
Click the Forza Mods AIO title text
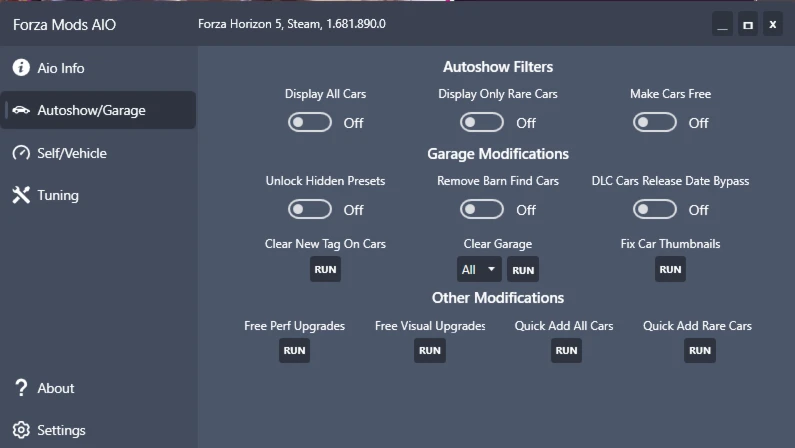coord(64,25)
